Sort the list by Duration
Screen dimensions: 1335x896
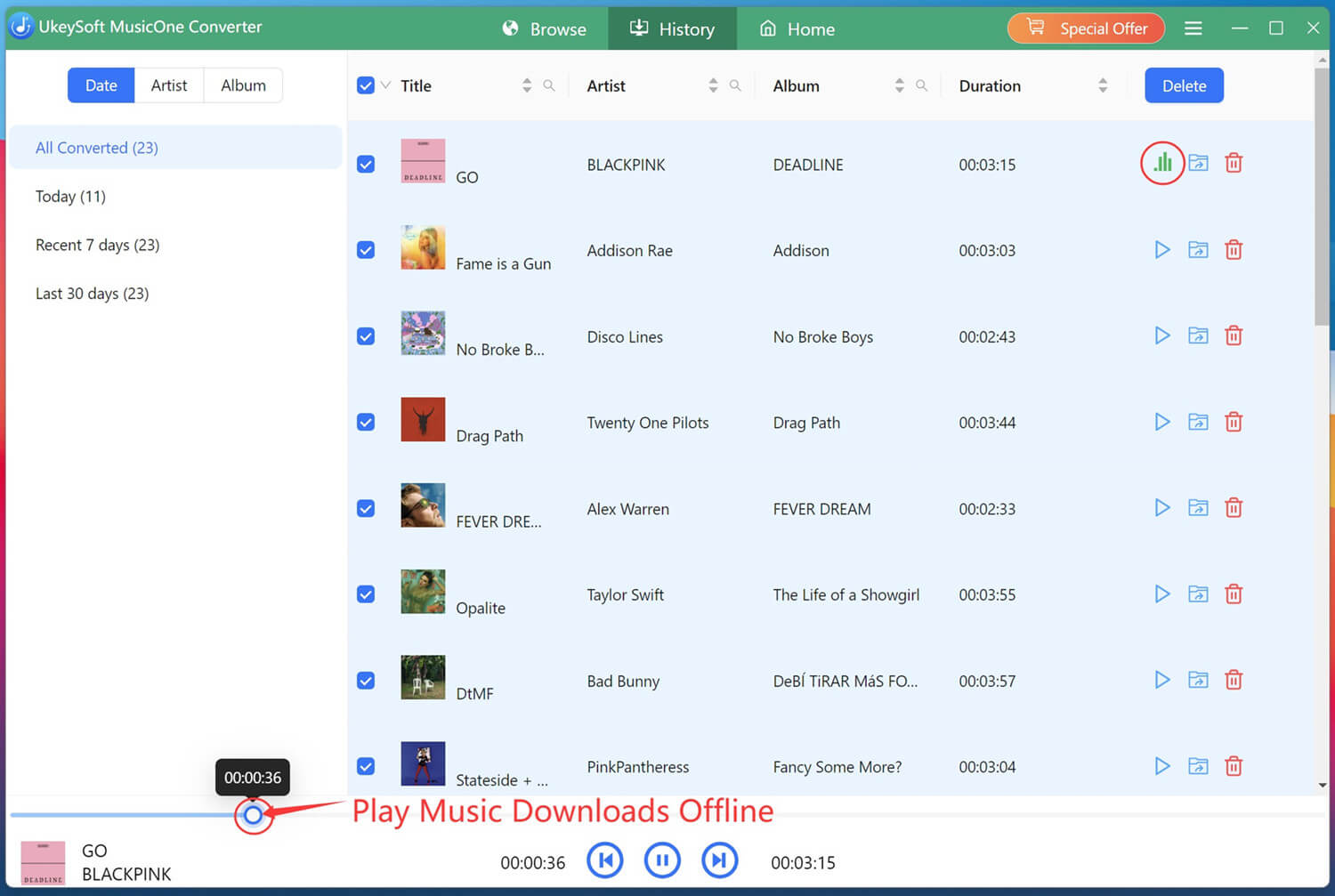[1103, 85]
